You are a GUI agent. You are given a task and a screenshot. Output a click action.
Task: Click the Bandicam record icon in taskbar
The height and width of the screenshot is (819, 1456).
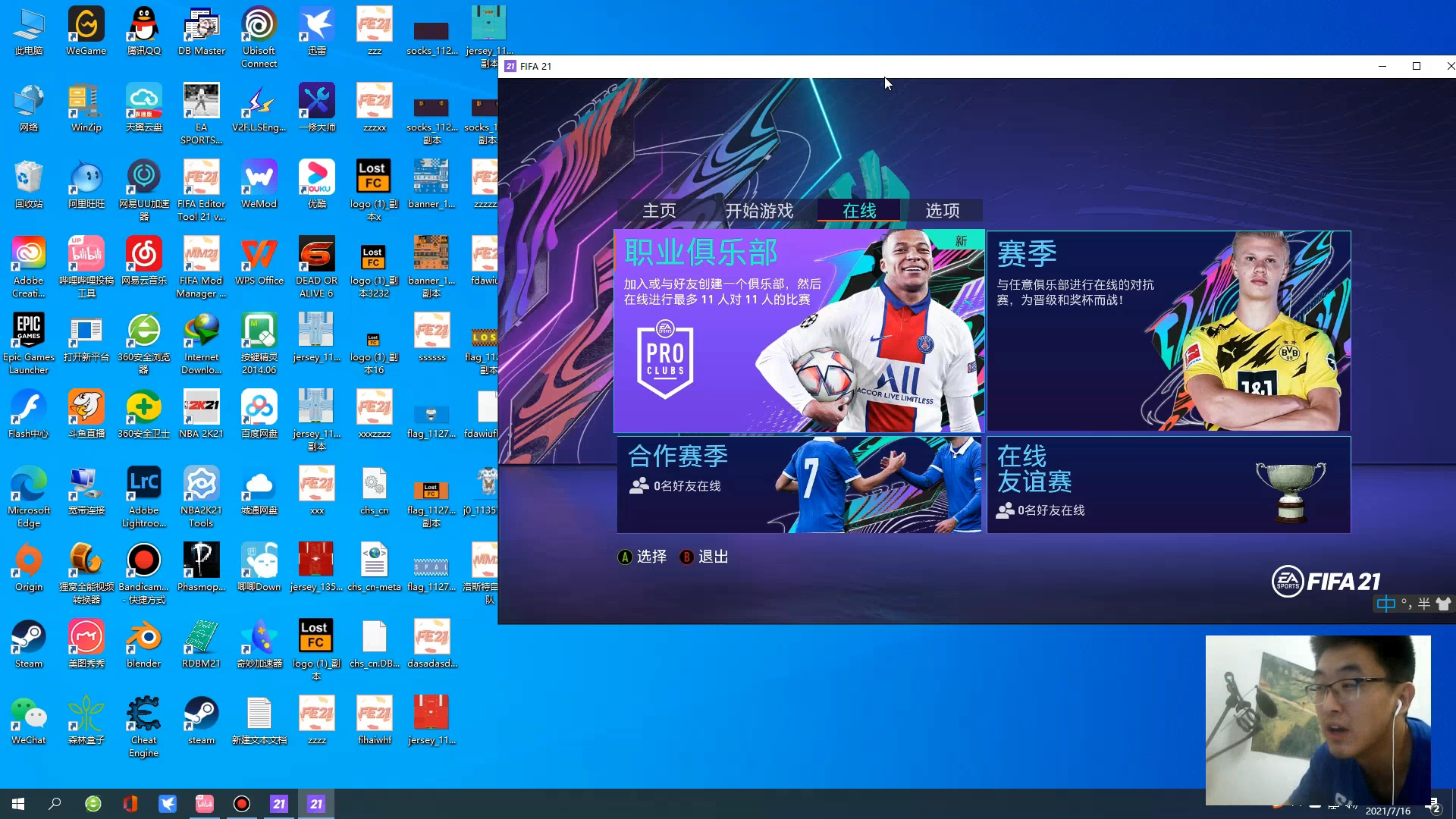click(242, 804)
